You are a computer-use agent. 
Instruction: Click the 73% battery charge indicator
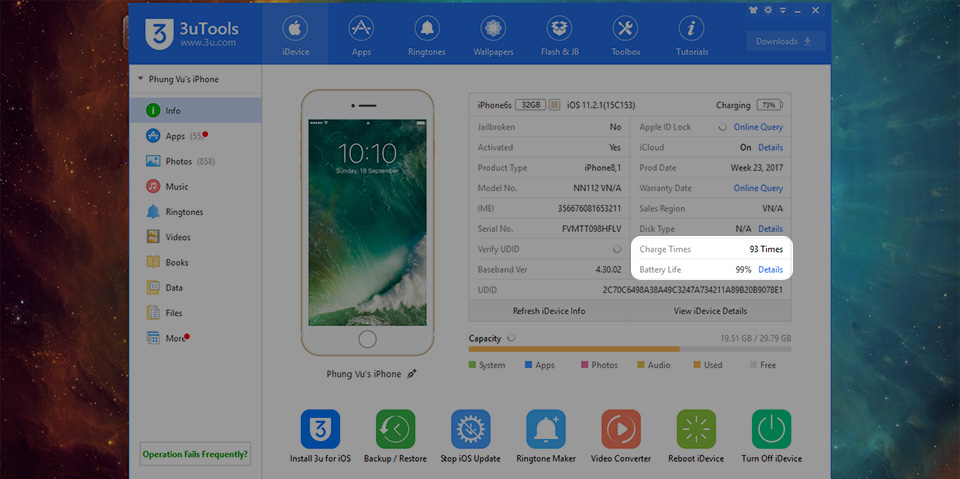click(x=770, y=105)
